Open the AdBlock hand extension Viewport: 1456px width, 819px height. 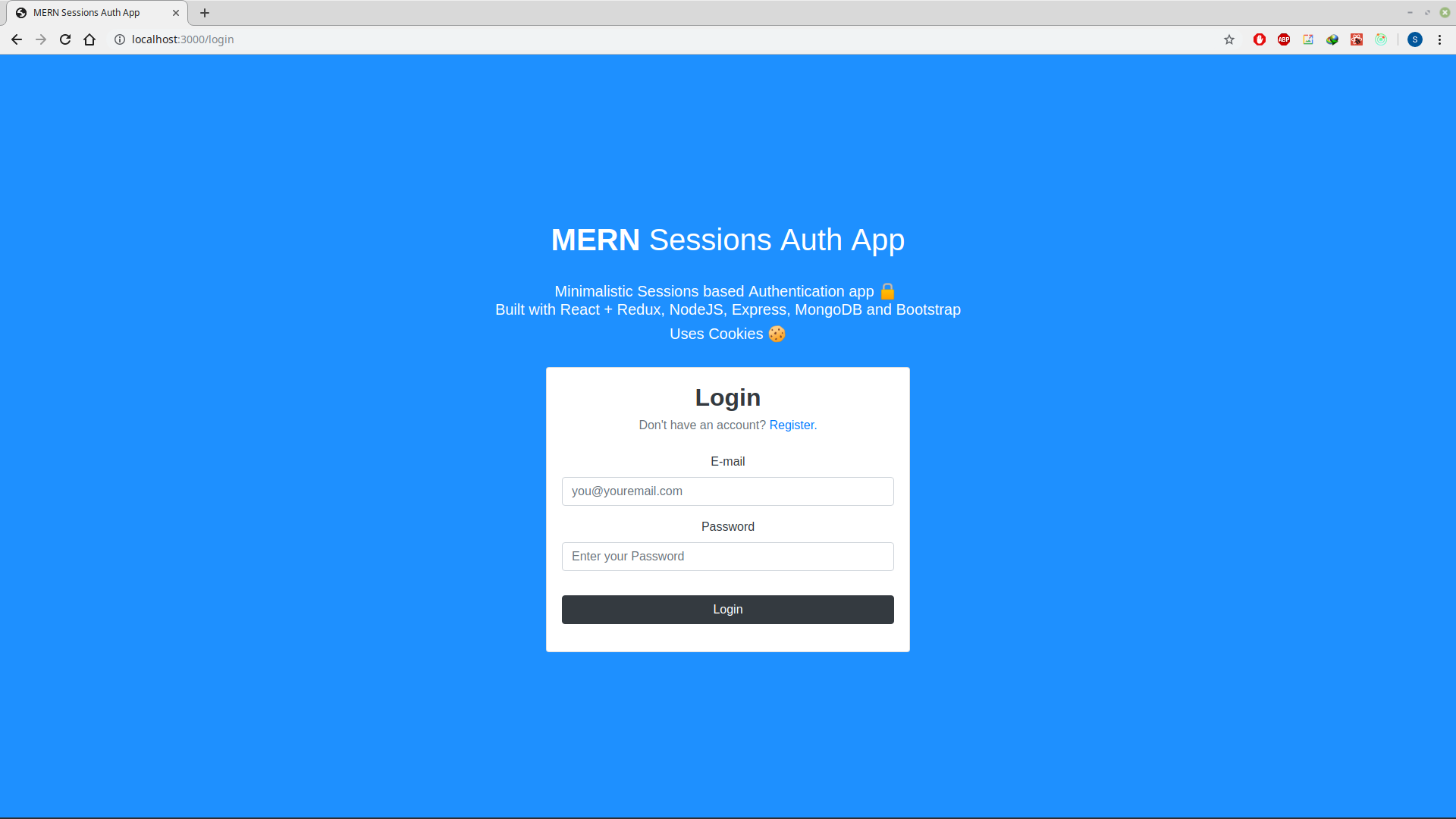pyautogui.click(x=1260, y=39)
